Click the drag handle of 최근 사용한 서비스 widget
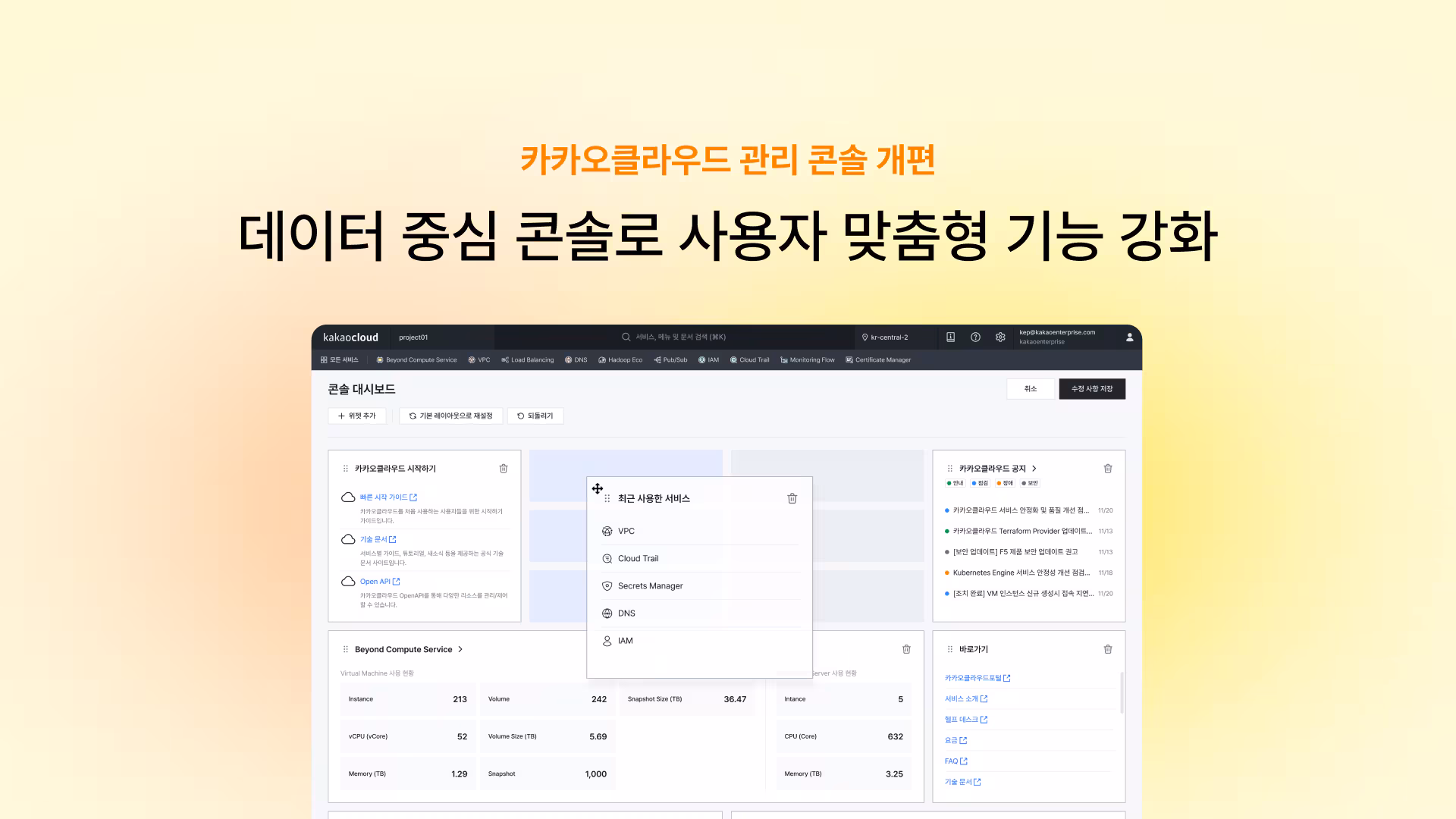The image size is (1456, 819). [x=607, y=498]
